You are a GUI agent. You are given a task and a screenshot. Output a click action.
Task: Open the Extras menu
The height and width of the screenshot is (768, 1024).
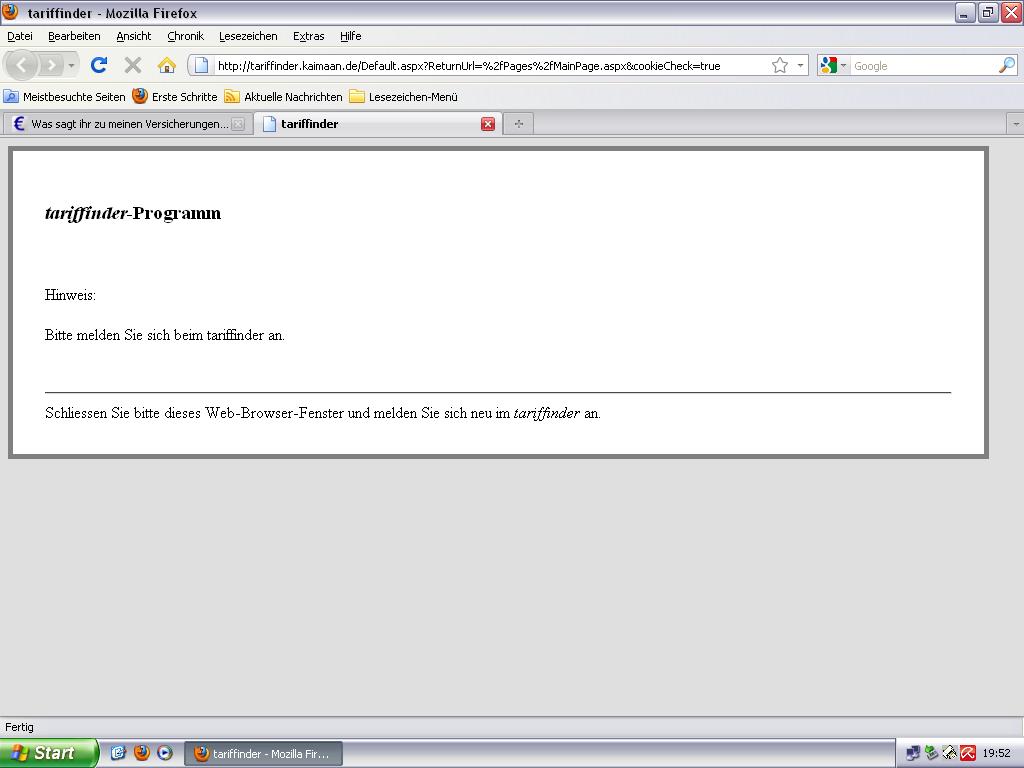[308, 36]
